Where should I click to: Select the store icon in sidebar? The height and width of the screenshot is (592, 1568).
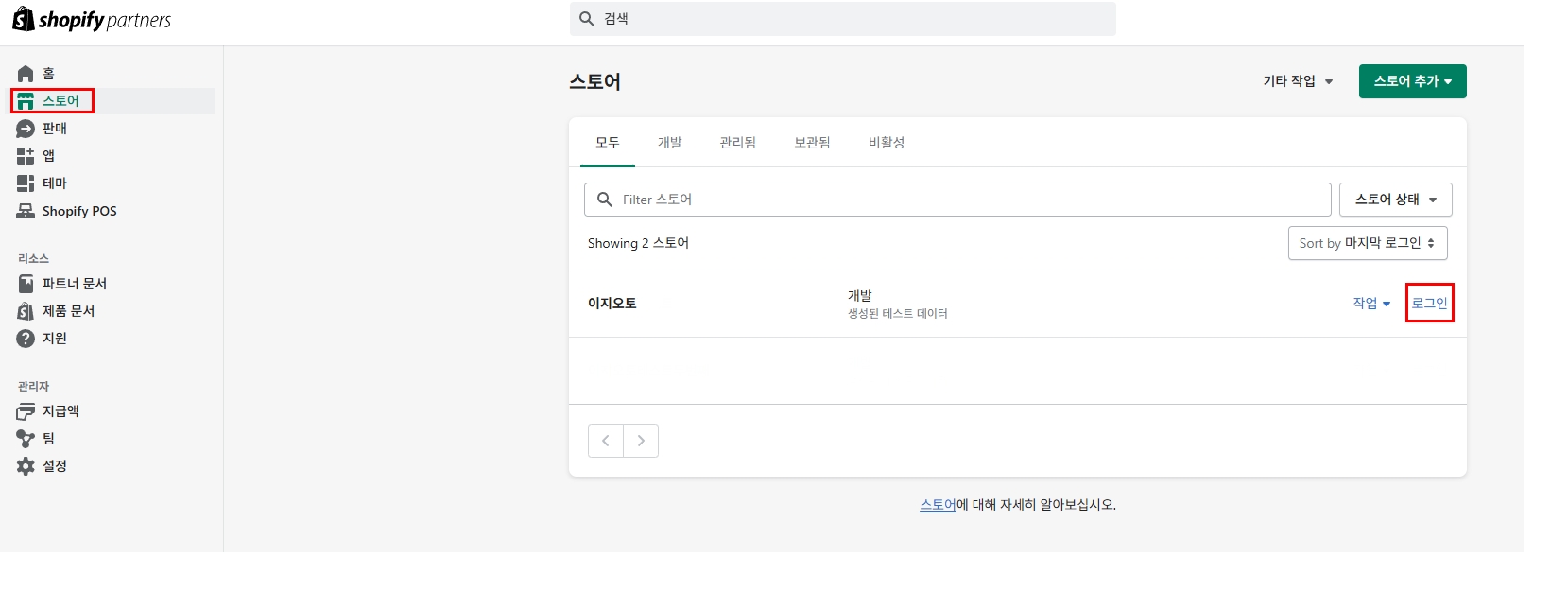point(26,101)
